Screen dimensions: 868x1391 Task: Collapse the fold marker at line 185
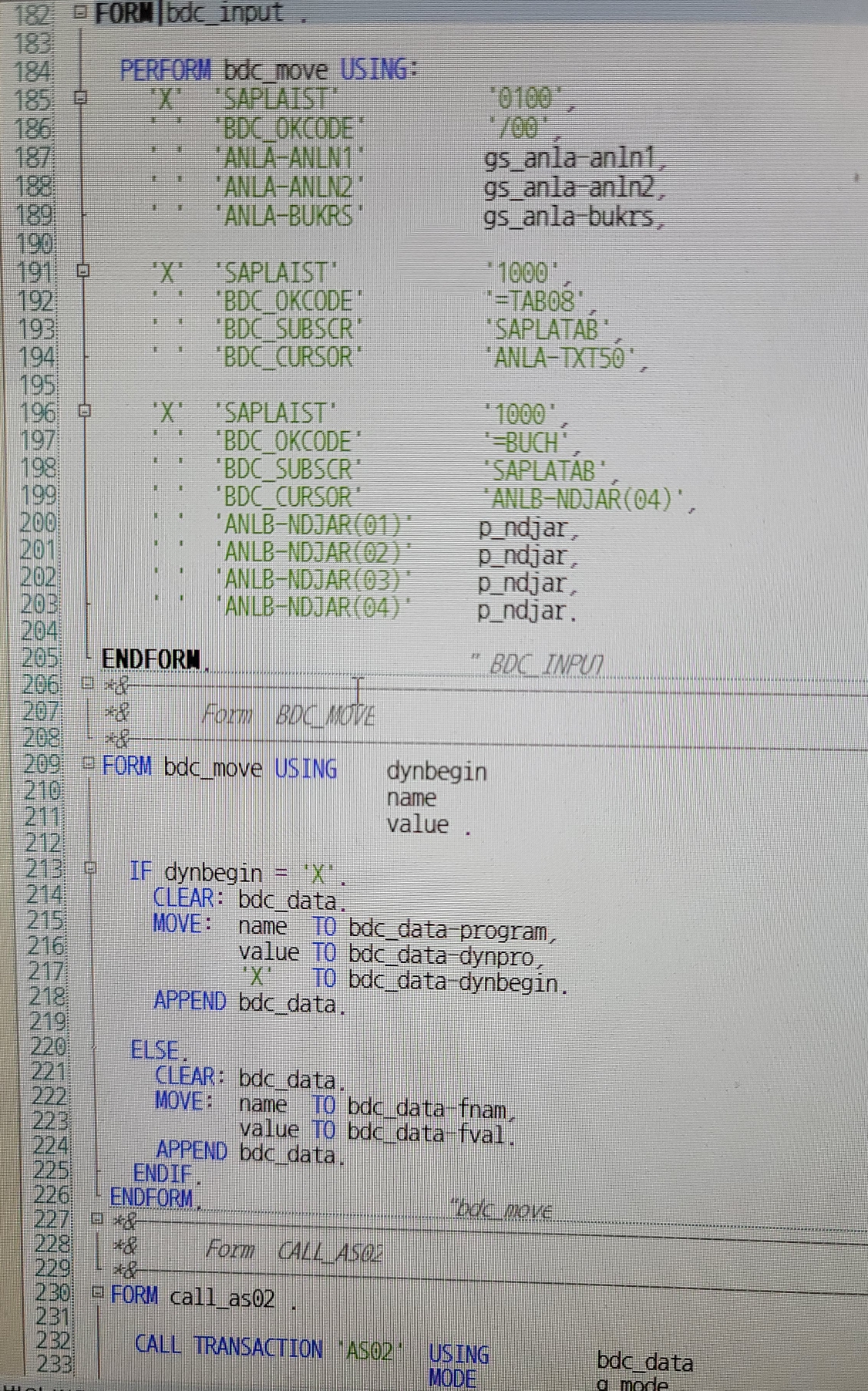tap(80, 98)
